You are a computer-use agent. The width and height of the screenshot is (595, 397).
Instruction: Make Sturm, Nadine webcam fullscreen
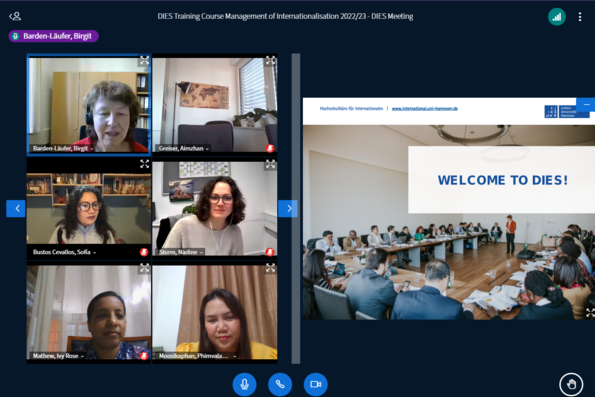coord(270,164)
